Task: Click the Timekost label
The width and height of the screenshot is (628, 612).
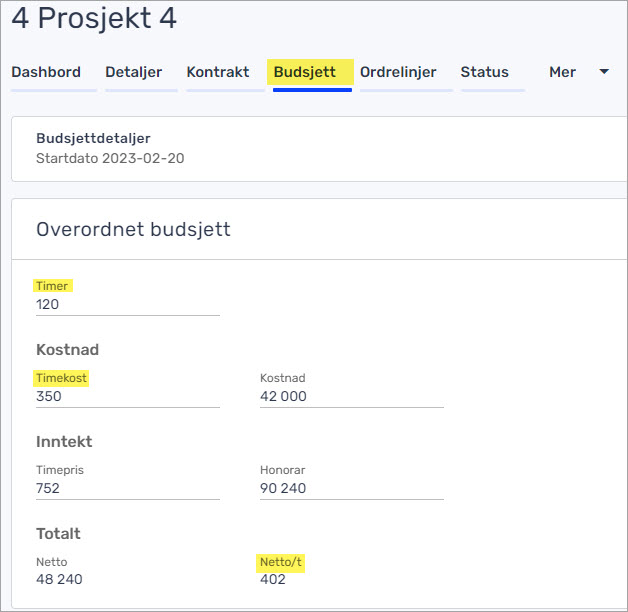Action: coord(61,378)
